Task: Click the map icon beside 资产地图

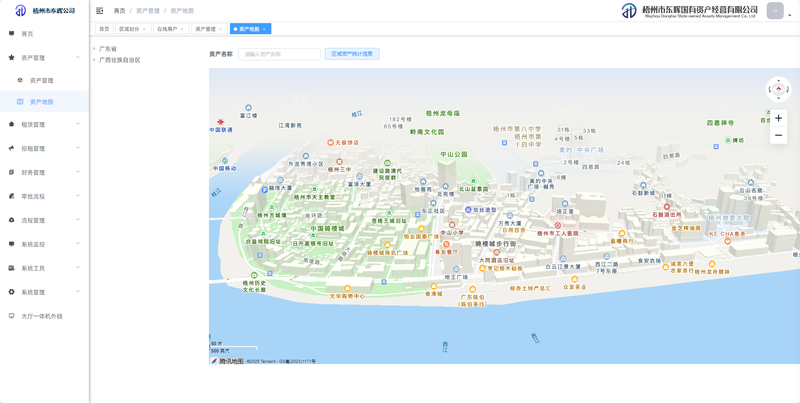Action: tap(20, 102)
